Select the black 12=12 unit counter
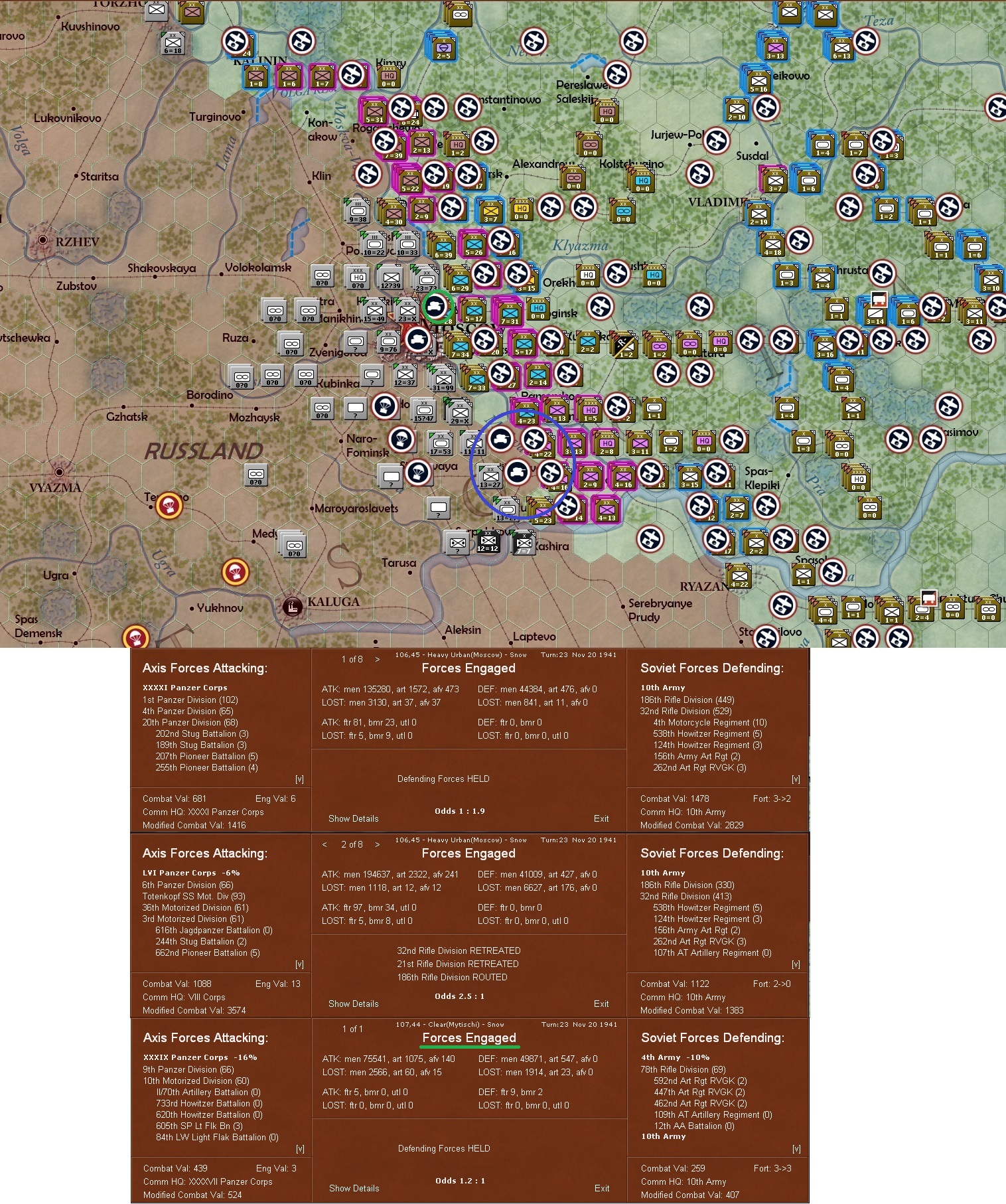This screenshot has height=1204, width=1006. click(x=488, y=542)
